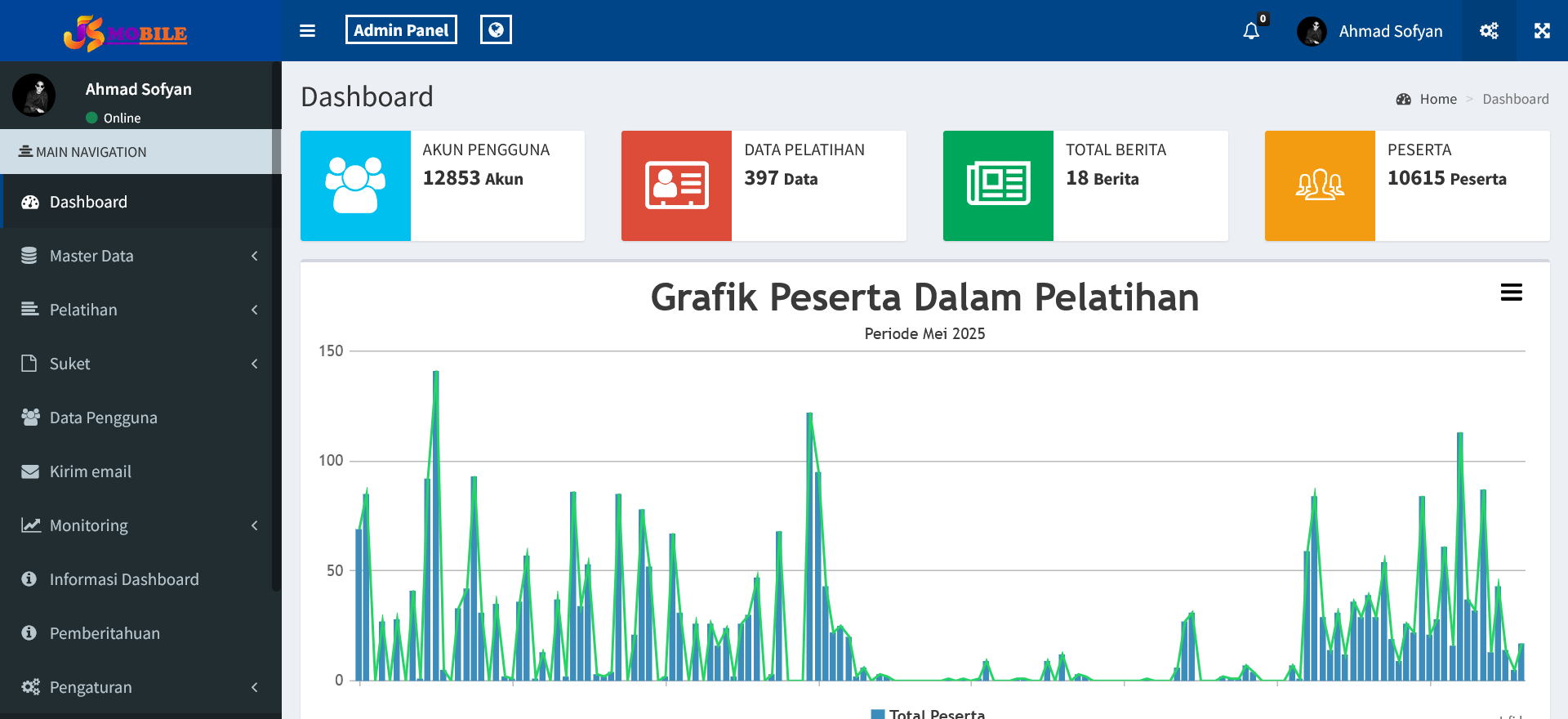Viewport: 1568px width, 719px height.
Task: Click the orange Peserta group icon
Action: tap(1320, 185)
